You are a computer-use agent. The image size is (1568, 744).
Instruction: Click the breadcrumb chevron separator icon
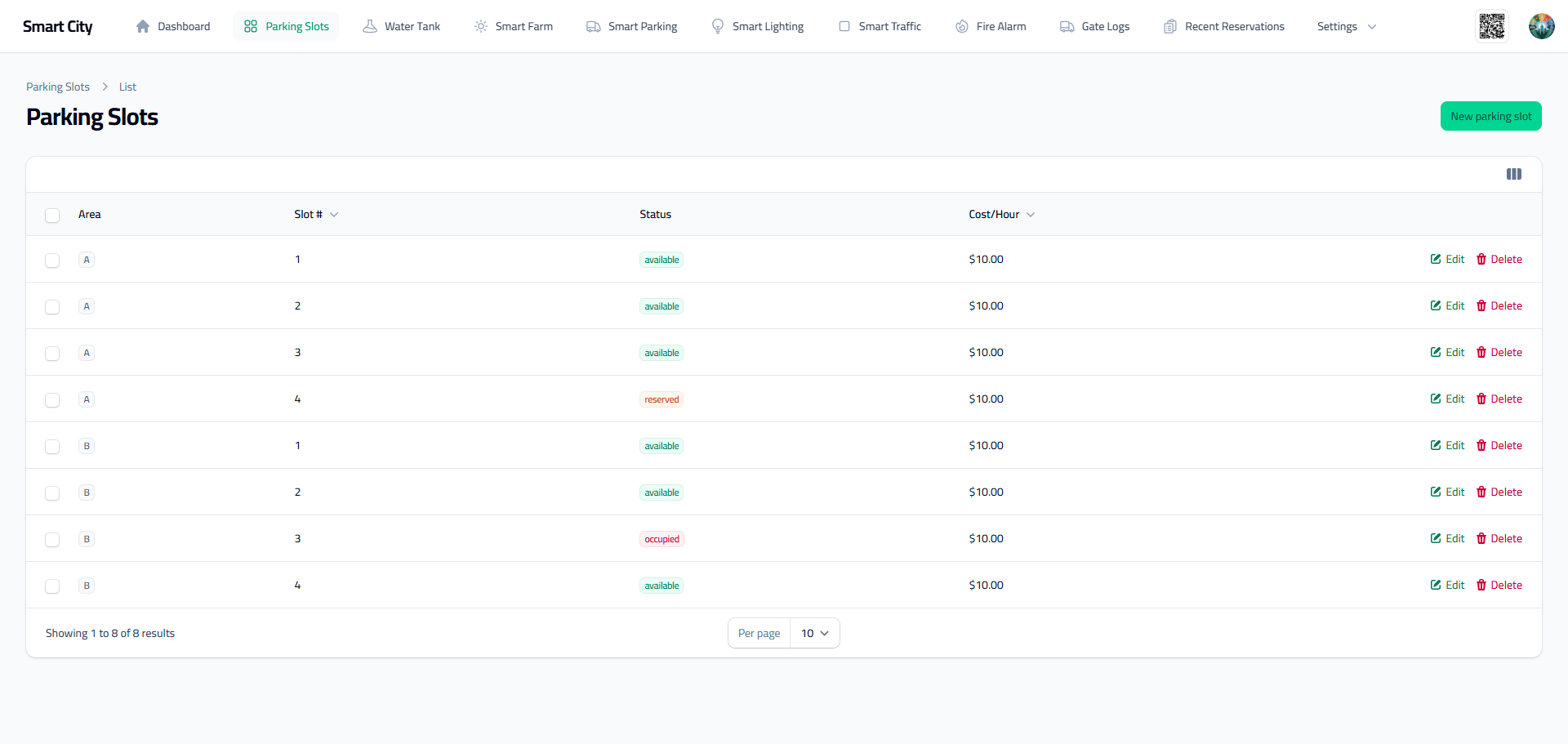105,87
